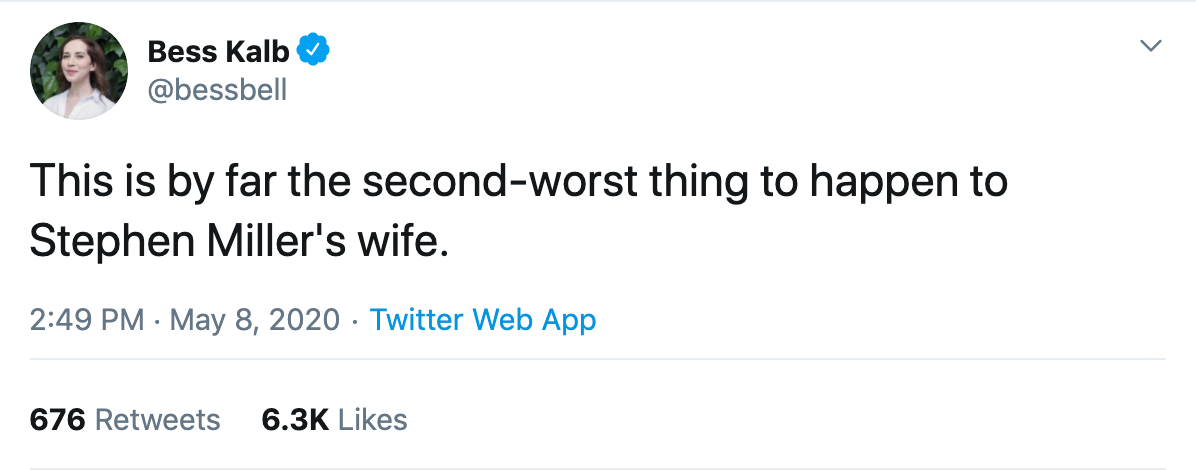Click the word "second-worst" in the tweet
The image size is (1196, 470).
pos(456,181)
